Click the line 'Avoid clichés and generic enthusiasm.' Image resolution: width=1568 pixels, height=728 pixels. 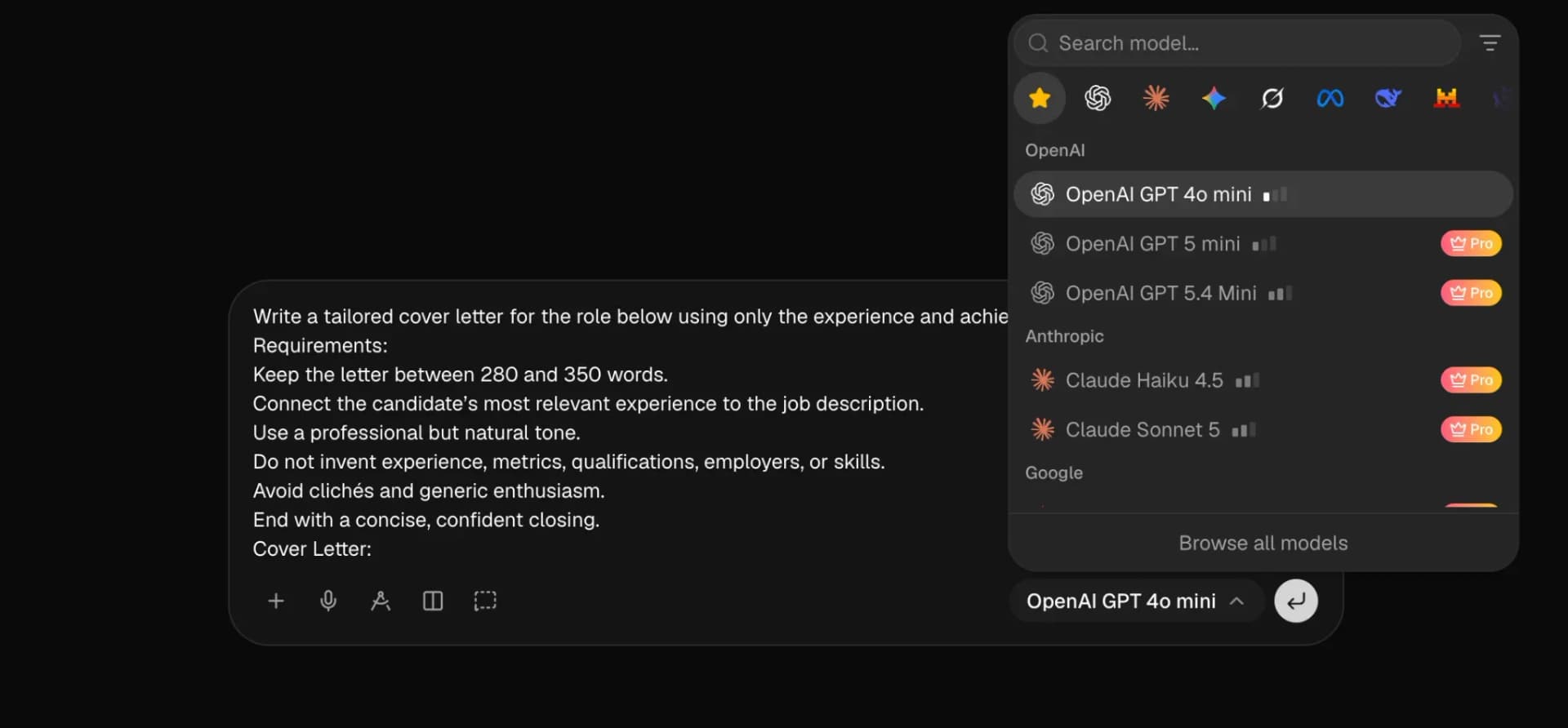point(429,491)
